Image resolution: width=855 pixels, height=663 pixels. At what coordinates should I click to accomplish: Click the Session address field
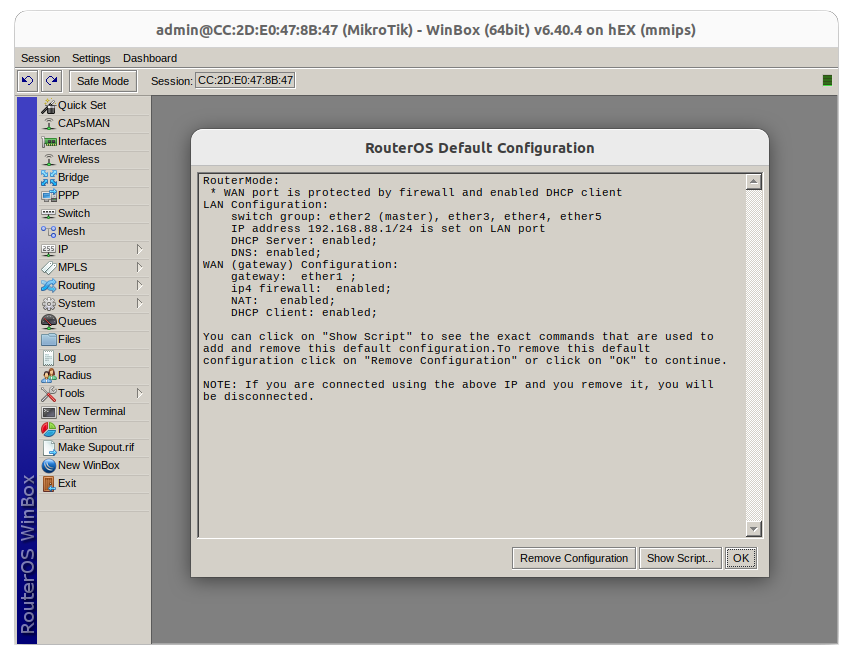(x=245, y=81)
